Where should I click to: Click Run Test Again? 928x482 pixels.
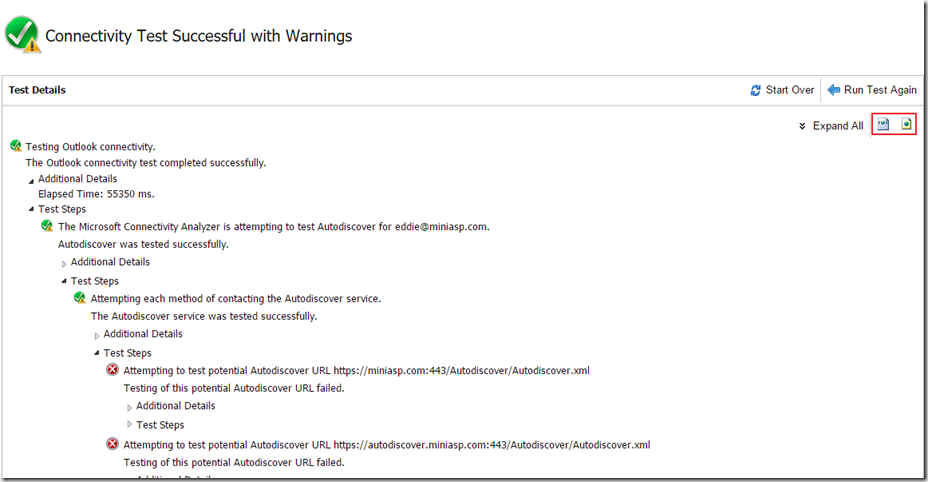tap(880, 90)
